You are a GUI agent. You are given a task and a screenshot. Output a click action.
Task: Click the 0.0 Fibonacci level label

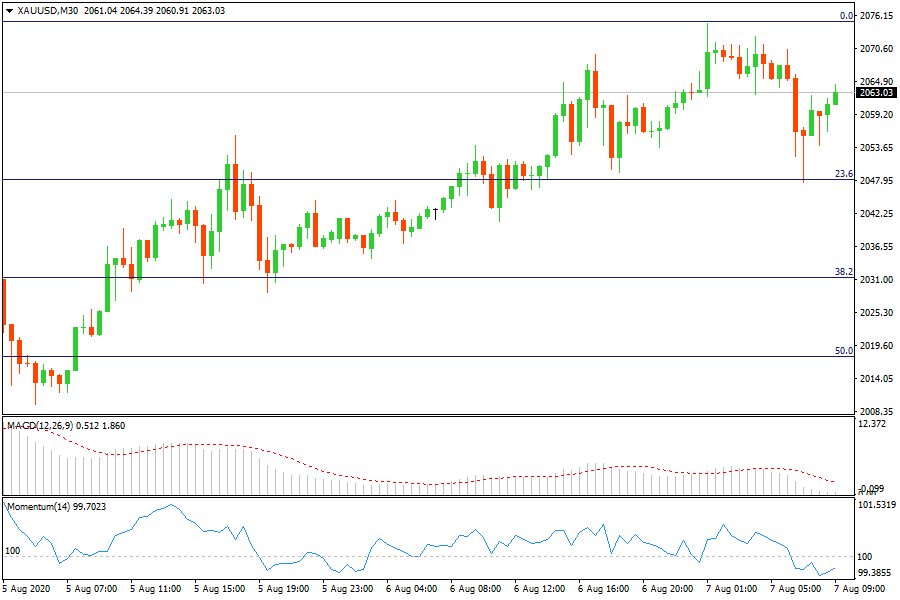[x=846, y=16]
